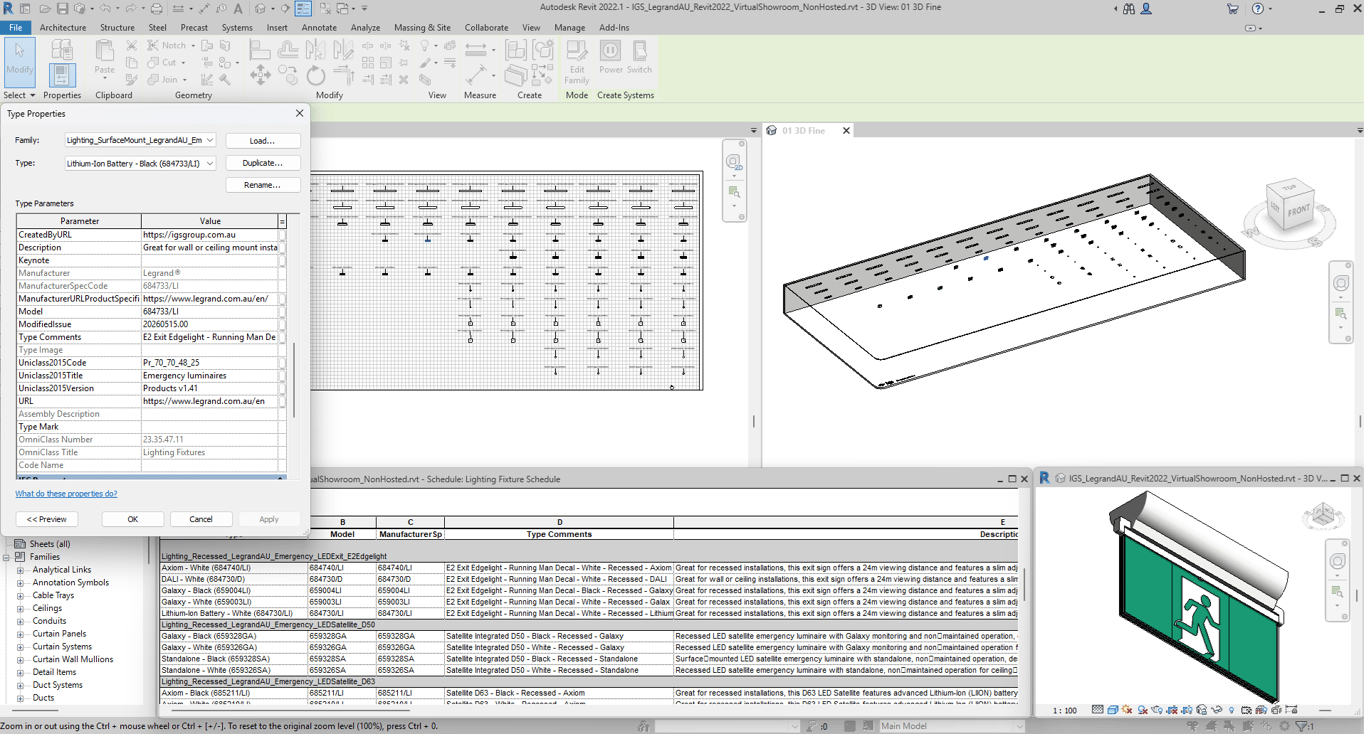1366x734 pixels.
Task: Open the Select panel dropdown
Action: (19, 95)
